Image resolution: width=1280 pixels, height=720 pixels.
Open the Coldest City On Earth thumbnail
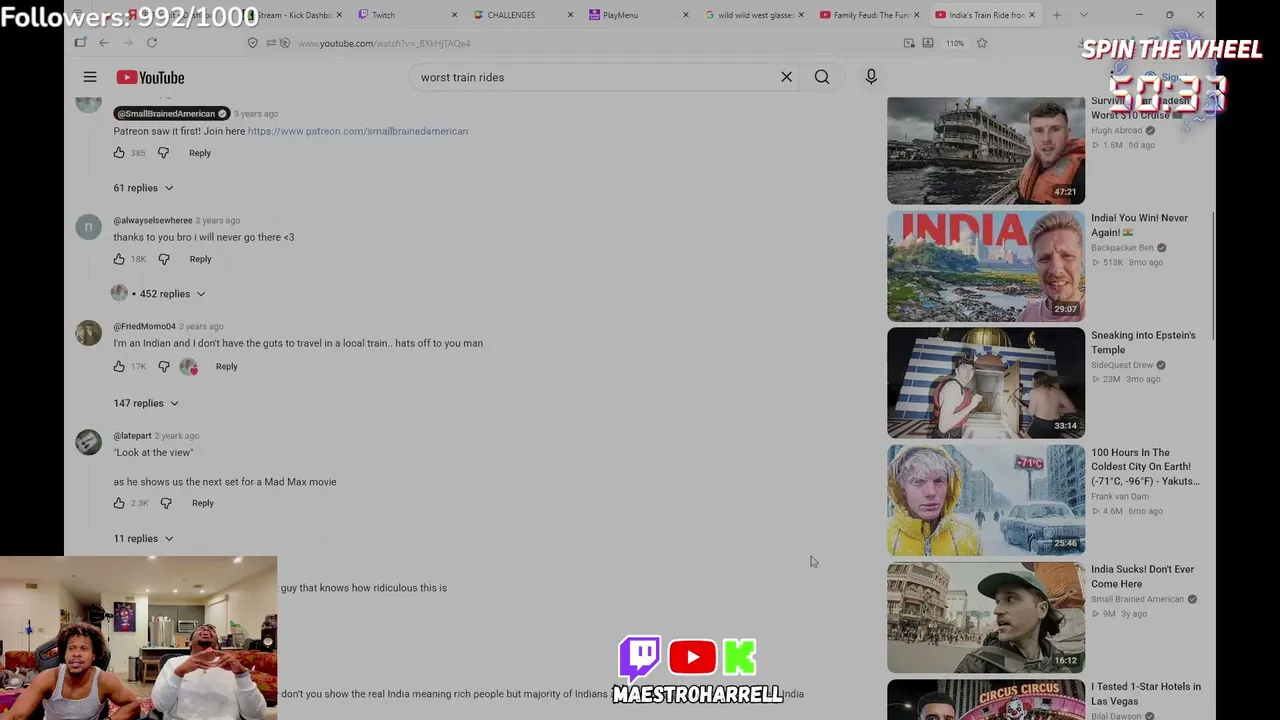(986, 500)
